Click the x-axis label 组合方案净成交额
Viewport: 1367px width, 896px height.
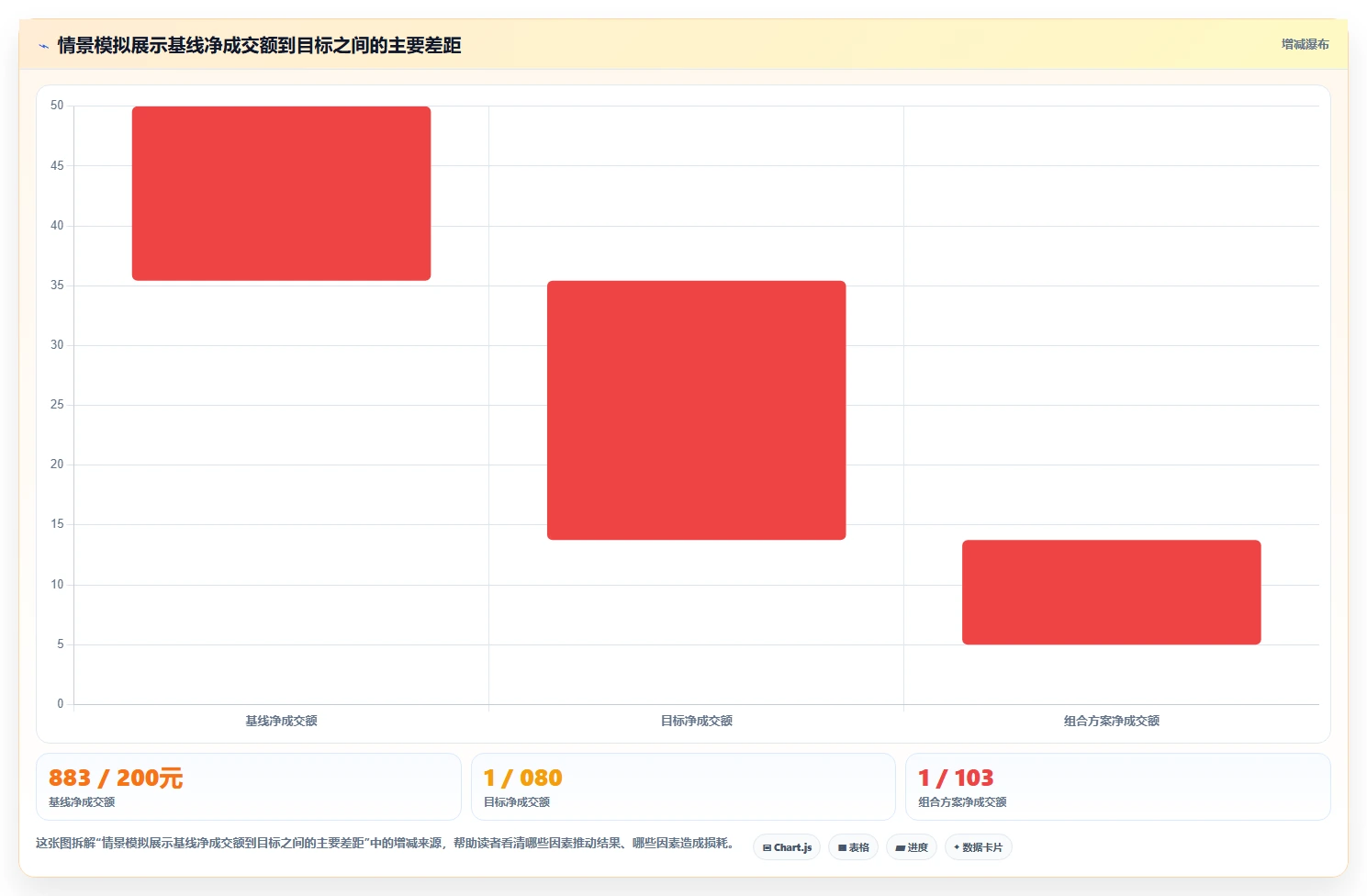tap(1111, 721)
